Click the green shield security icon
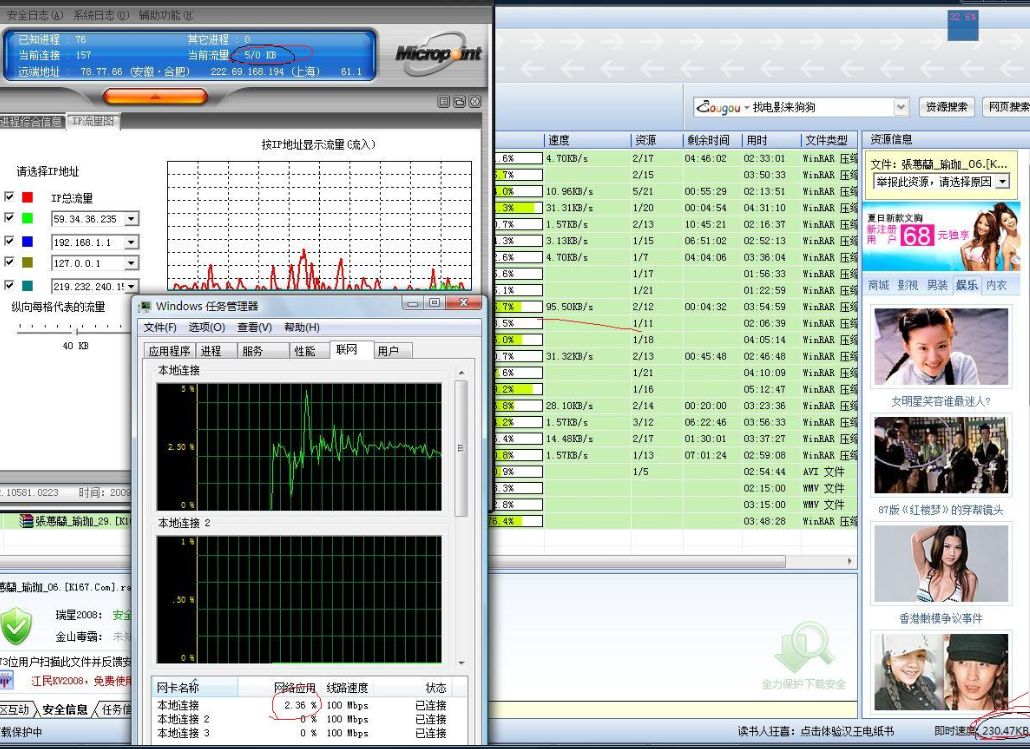 pos(15,625)
